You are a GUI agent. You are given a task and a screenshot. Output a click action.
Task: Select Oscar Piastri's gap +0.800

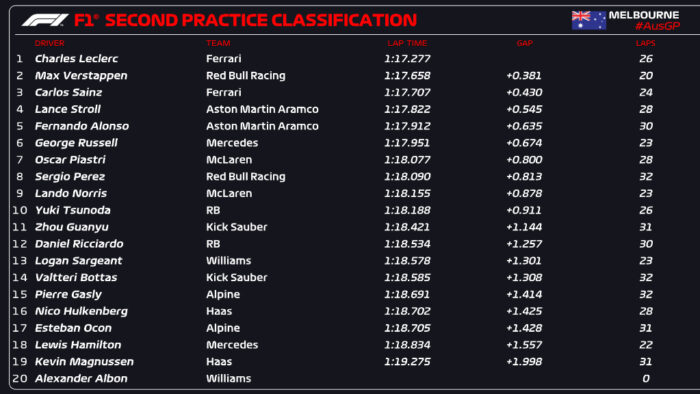click(x=524, y=160)
